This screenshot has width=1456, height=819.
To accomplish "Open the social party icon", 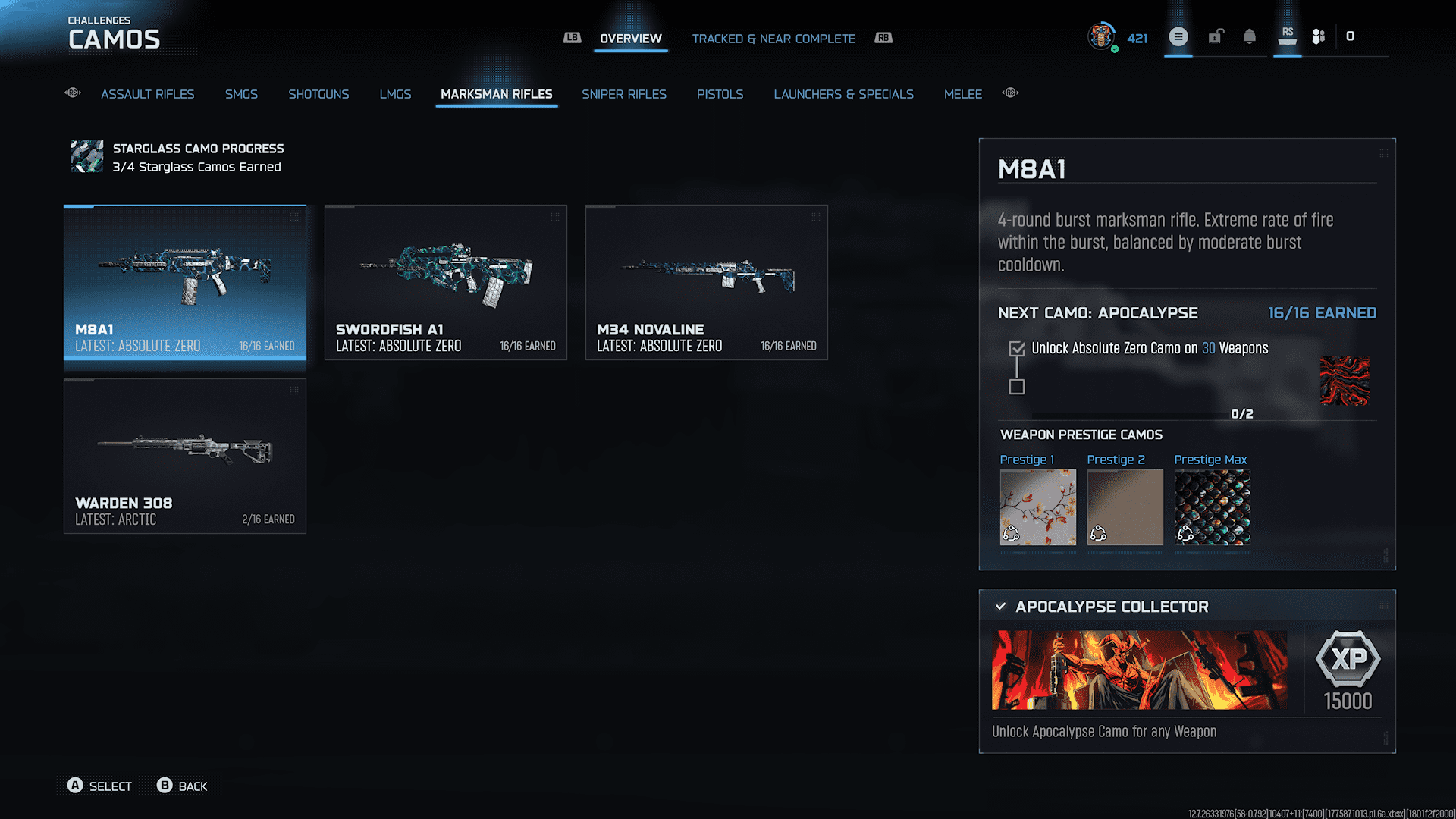I will coord(1319,36).
